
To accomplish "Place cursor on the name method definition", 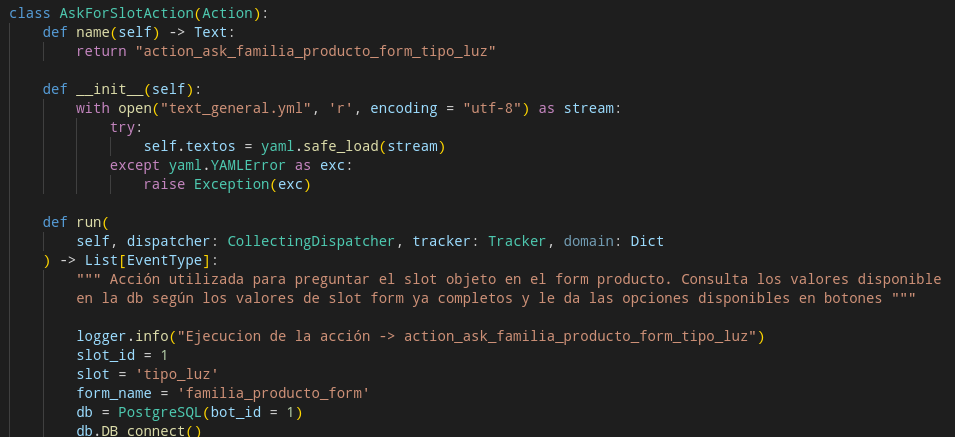I will [x=97, y=32].
